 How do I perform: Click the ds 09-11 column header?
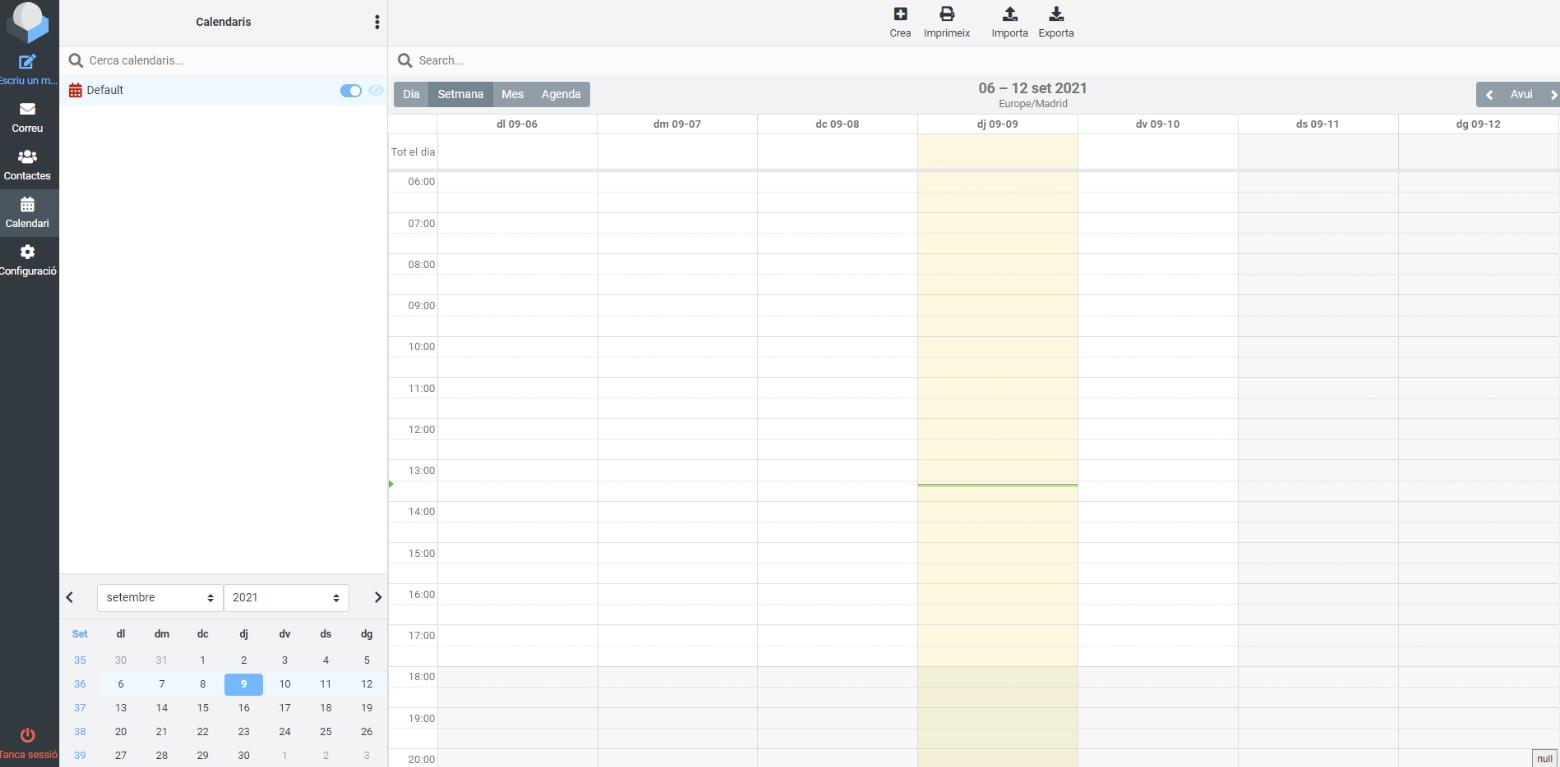[1317, 124]
